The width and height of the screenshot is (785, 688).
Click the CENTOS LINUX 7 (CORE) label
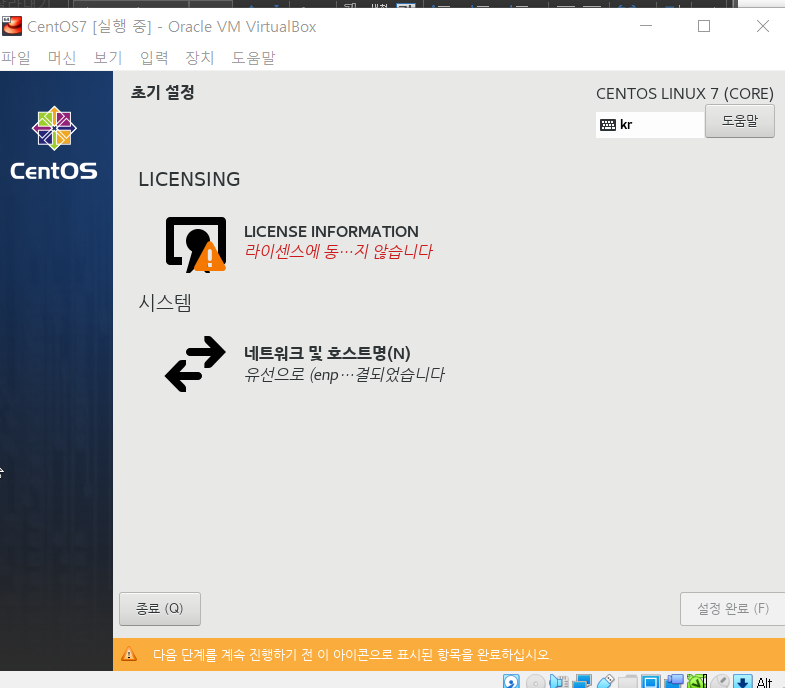(685, 94)
